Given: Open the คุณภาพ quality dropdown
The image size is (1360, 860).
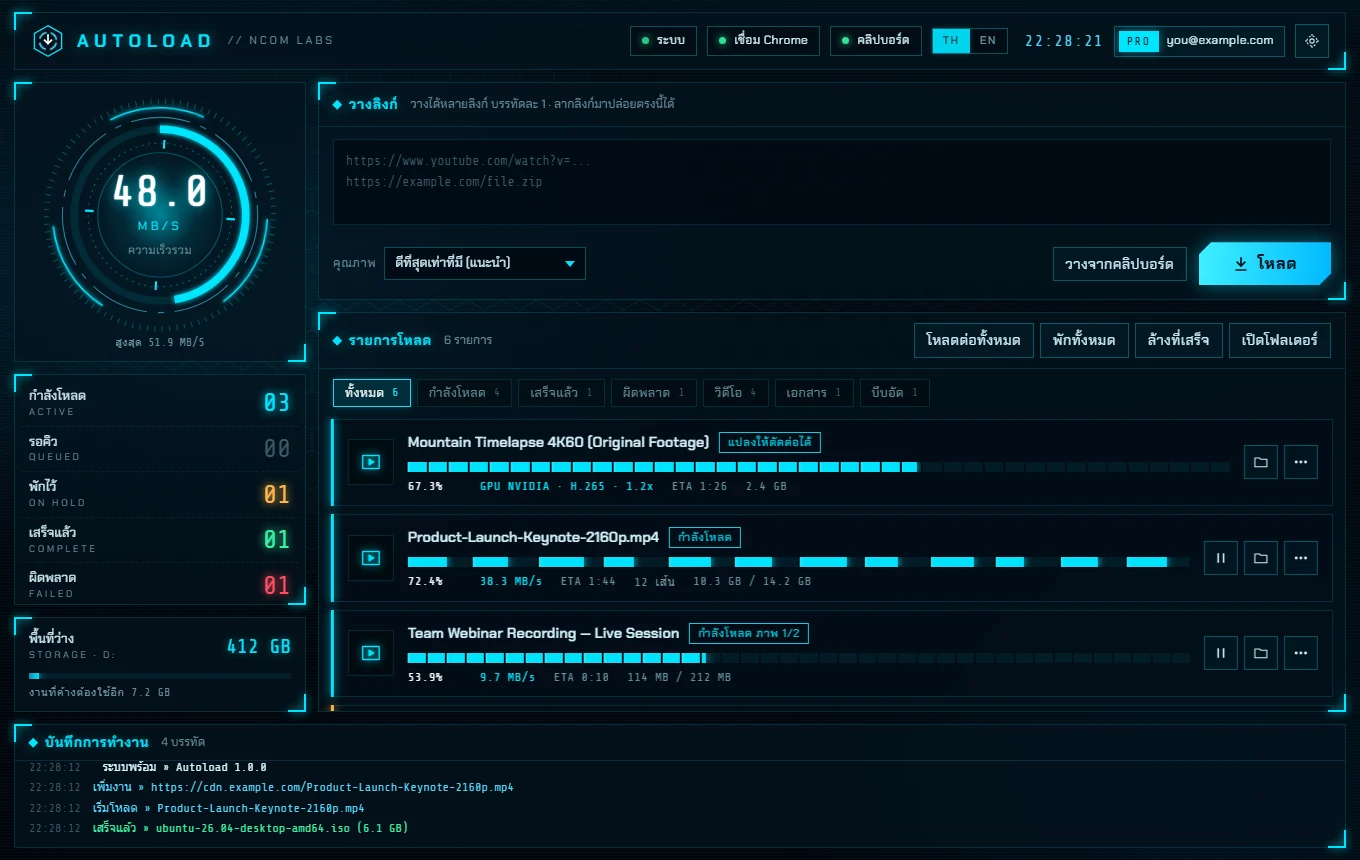Looking at the screenshot, I should pyautogui.click(x=485, y=264).
